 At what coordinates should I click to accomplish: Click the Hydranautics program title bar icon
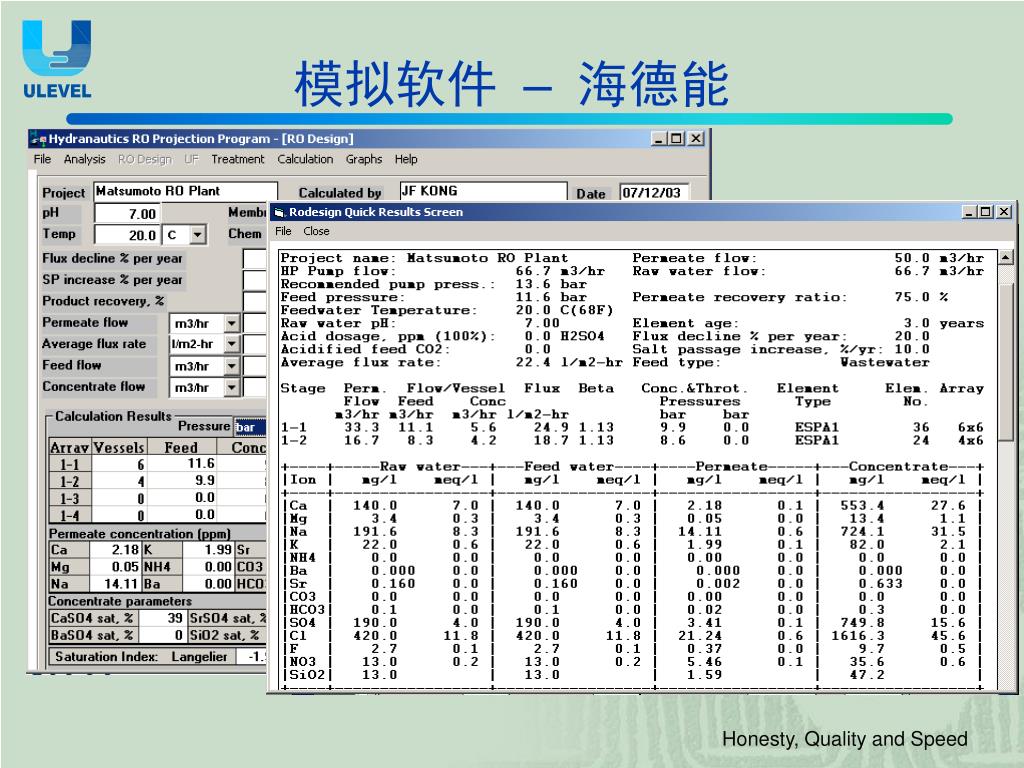pos(39,139)
